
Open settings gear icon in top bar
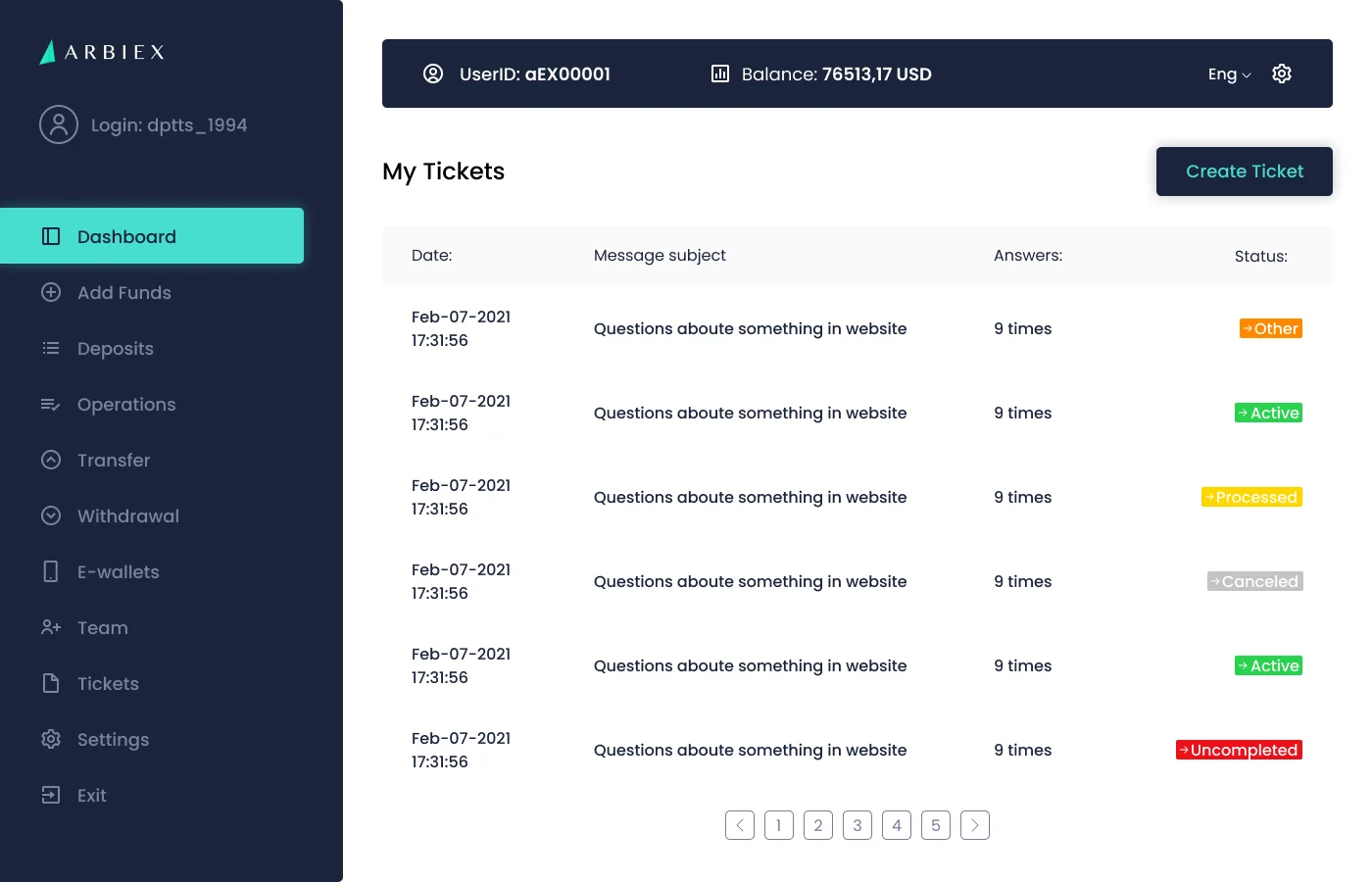tap(1281, 73)
